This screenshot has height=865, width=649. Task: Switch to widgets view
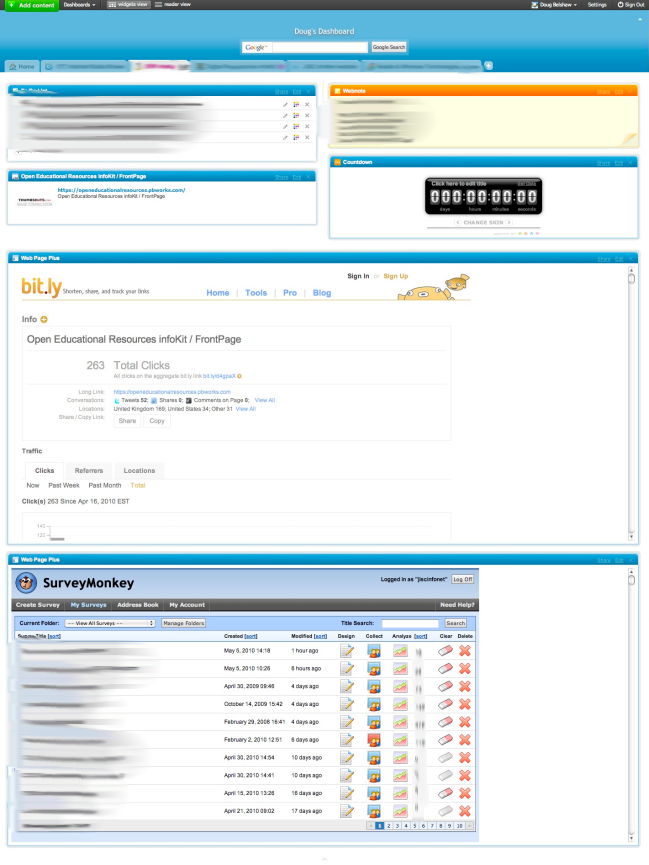pos(128,5)
